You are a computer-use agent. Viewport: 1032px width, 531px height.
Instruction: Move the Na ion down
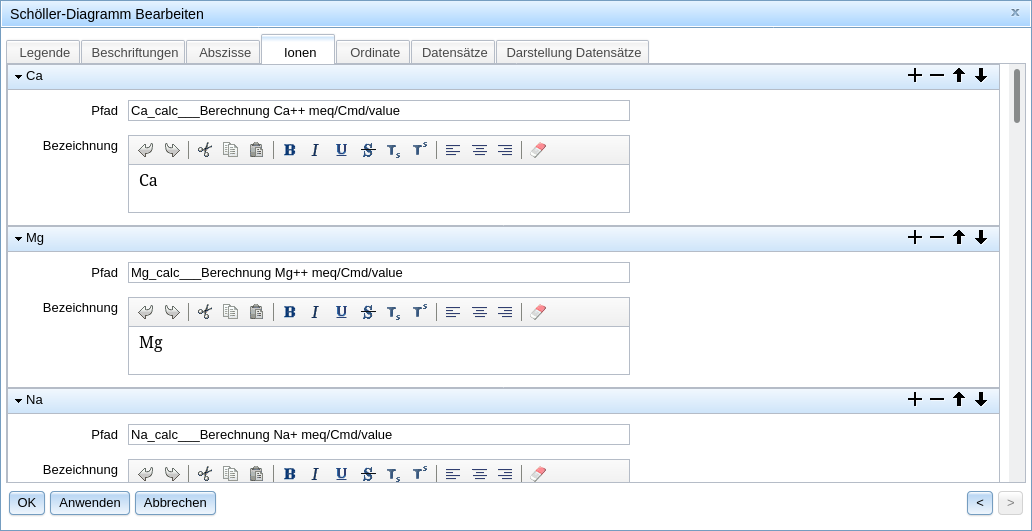point(981,399)
